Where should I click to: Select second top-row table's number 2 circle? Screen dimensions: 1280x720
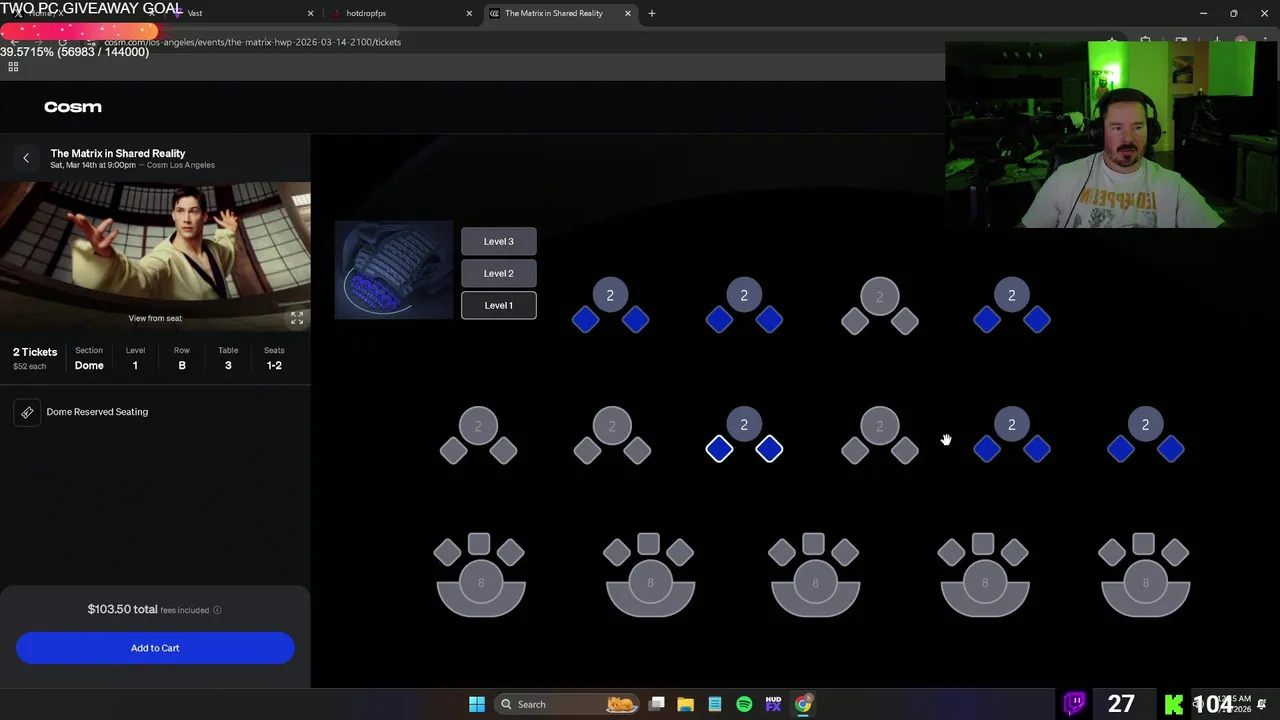click(744, 295)
